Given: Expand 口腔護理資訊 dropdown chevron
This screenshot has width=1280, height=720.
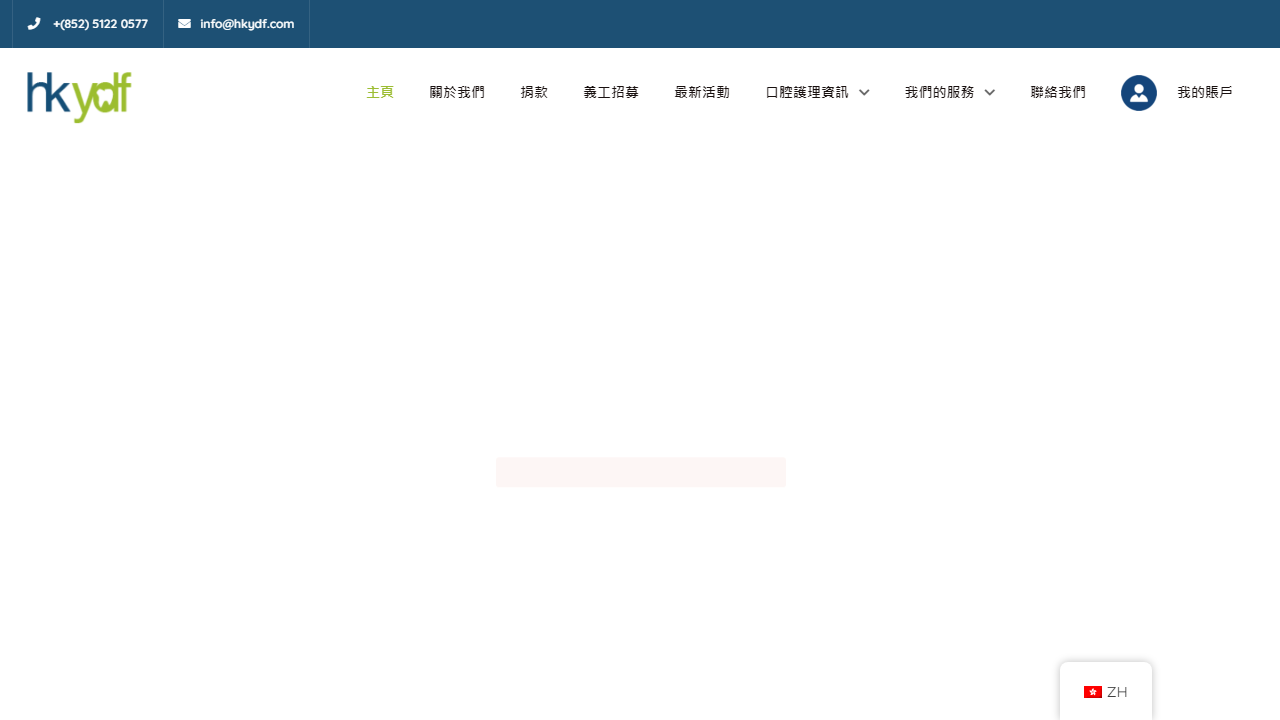Looking at the screenshot, I should click(x=864, y=93).
